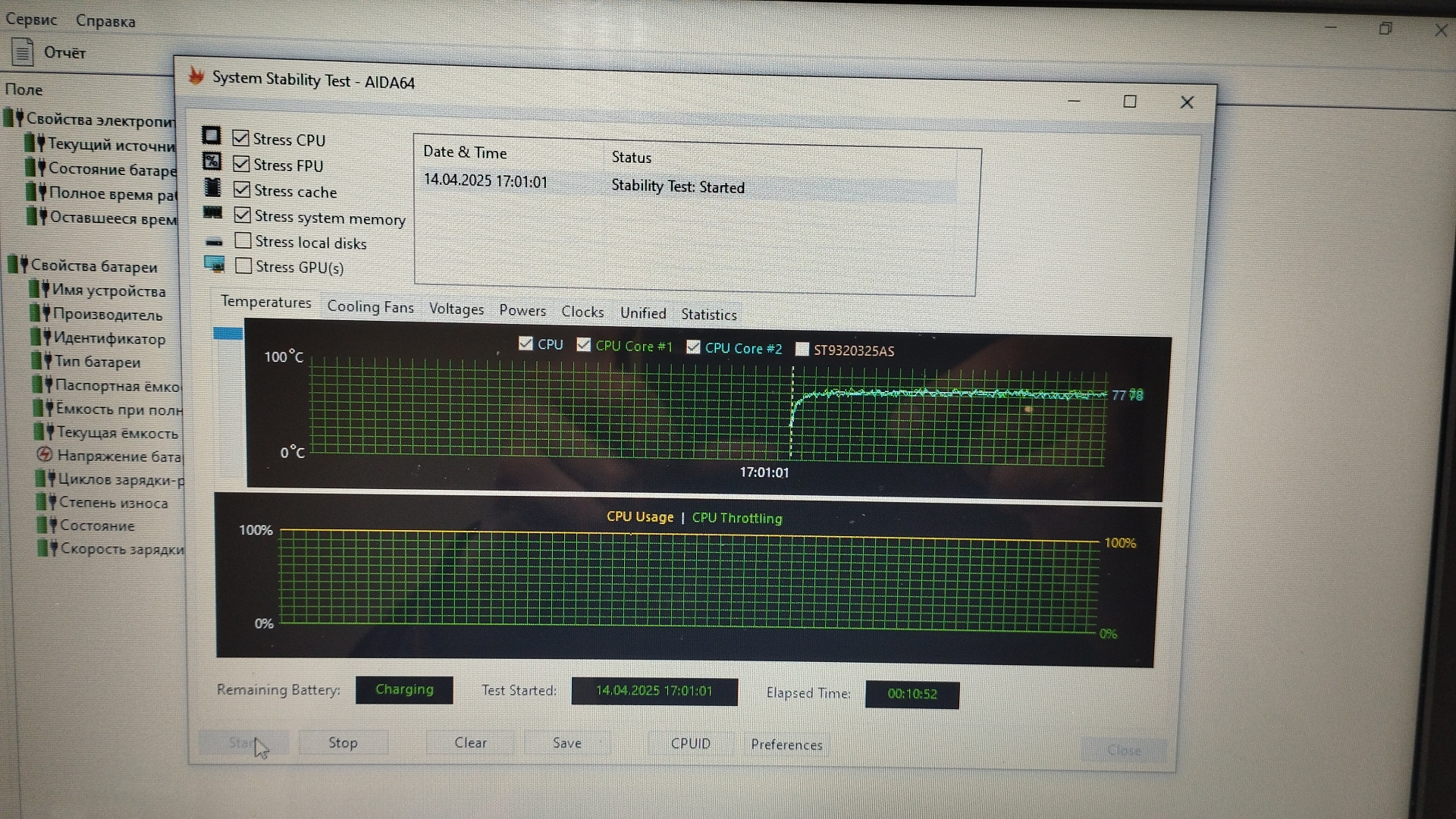
Task: Toggle the CPU Core #1 graph checkbox
Action: [583, 345]
